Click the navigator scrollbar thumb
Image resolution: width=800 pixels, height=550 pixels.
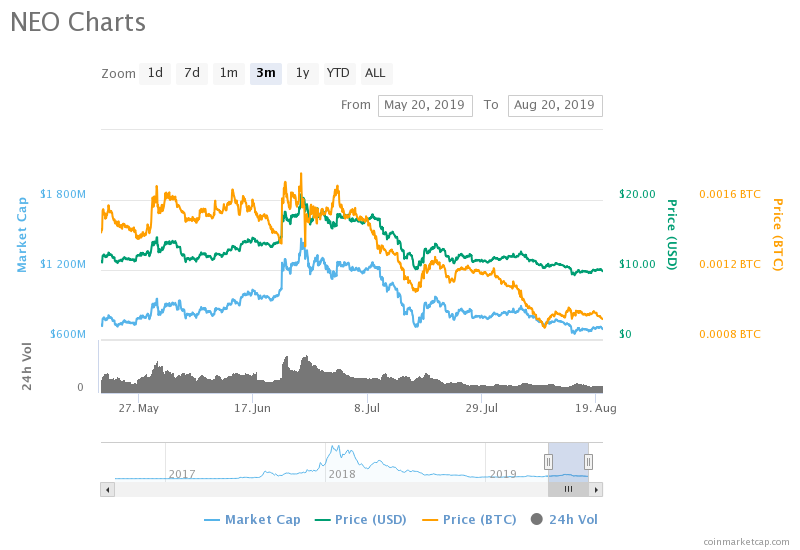tap(568, 489)
